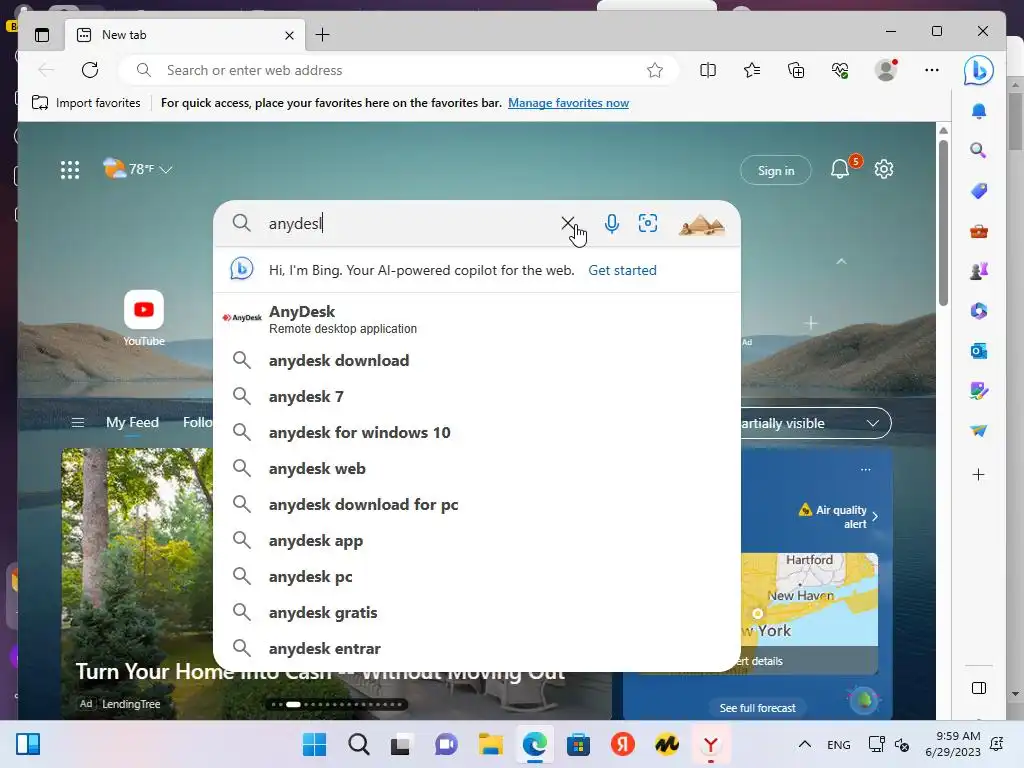The image size is (1024, 768).
Task: Open sidebar Shopping tag icon
Action: [x=978, y=191]
